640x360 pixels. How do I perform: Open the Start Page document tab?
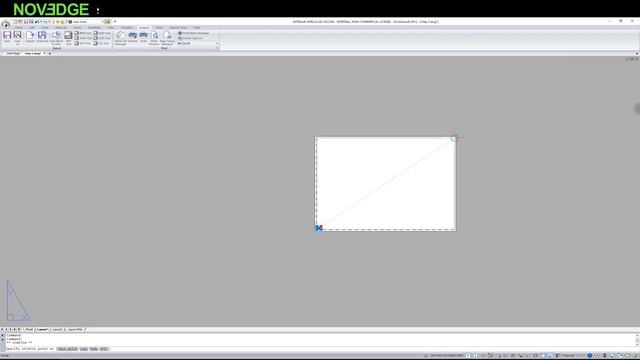tap(13, 53)
